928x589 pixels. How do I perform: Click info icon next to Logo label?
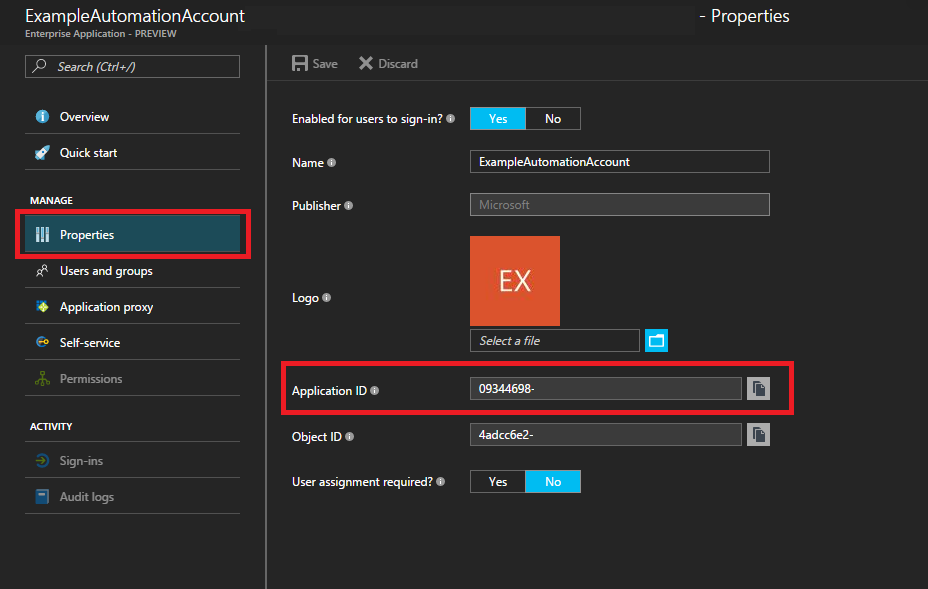(x=326, y=298)
